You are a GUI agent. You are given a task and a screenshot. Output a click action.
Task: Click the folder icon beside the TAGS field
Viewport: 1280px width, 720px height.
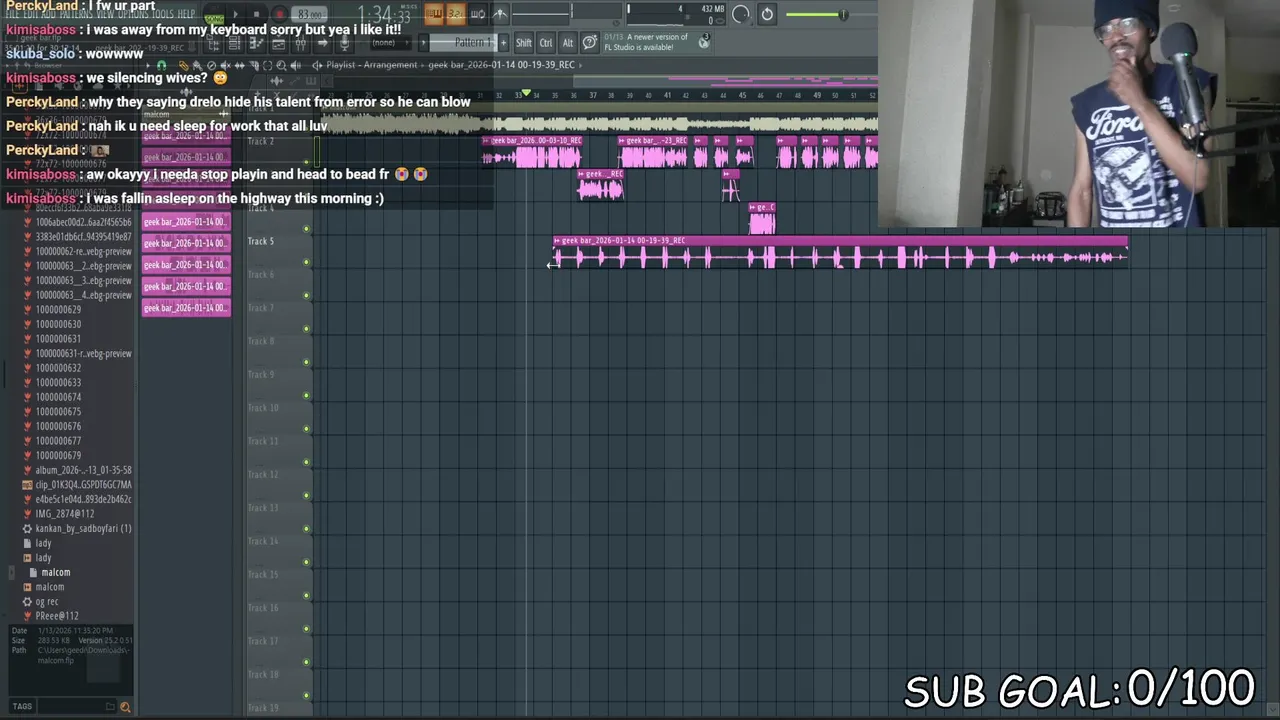[110, 706]
